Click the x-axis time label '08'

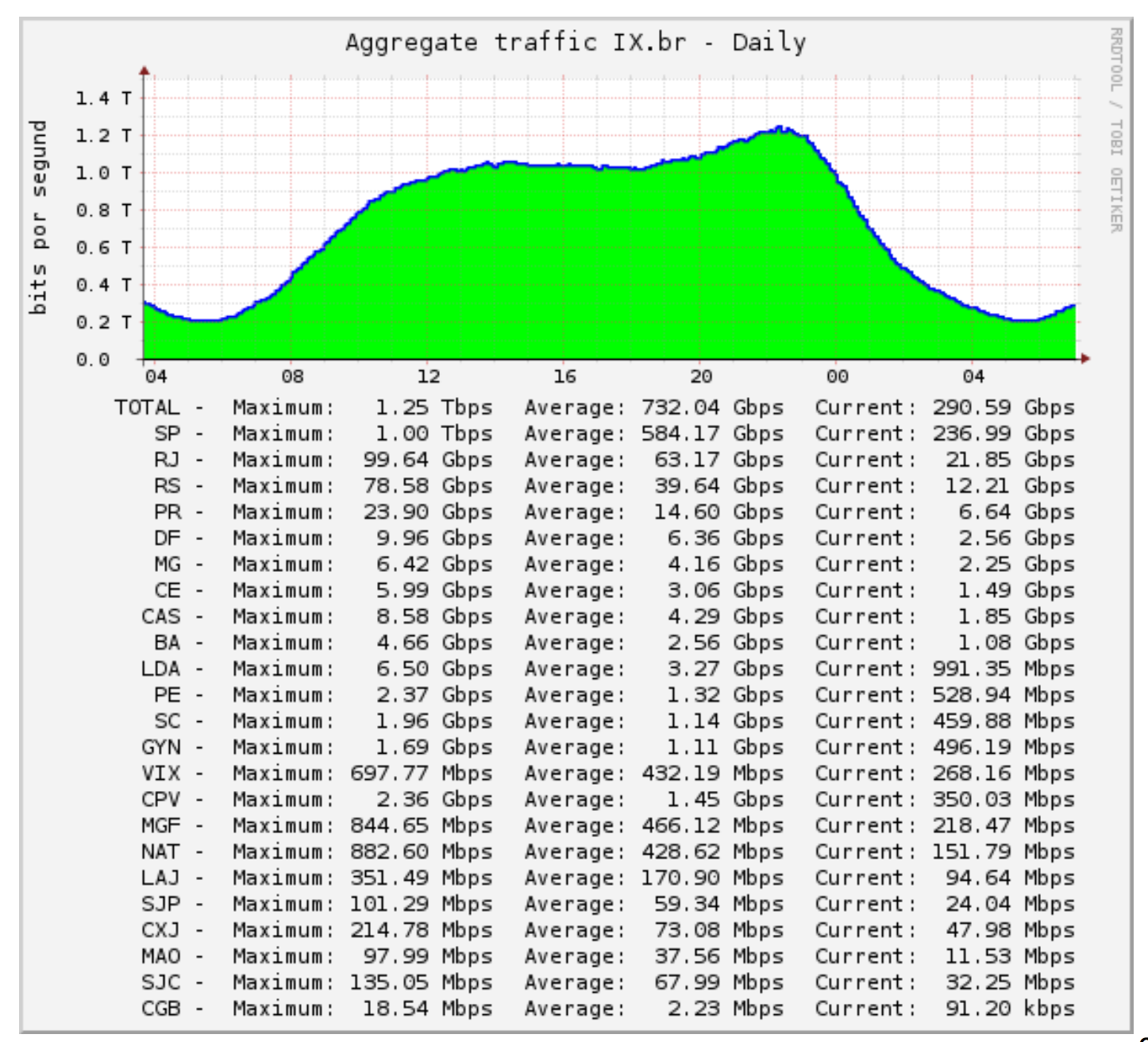click(291, 376)
